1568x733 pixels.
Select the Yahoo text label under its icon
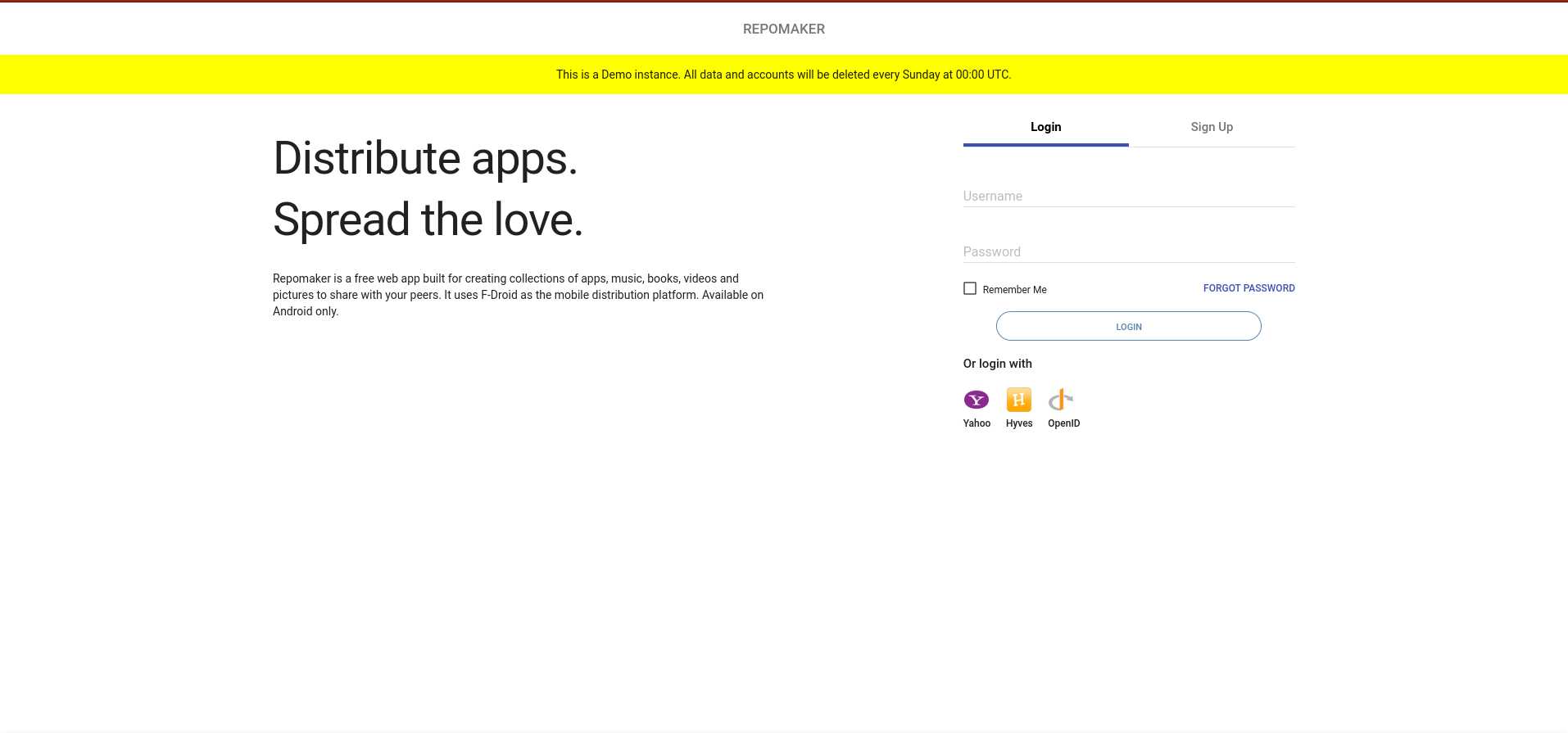[977, 423]
